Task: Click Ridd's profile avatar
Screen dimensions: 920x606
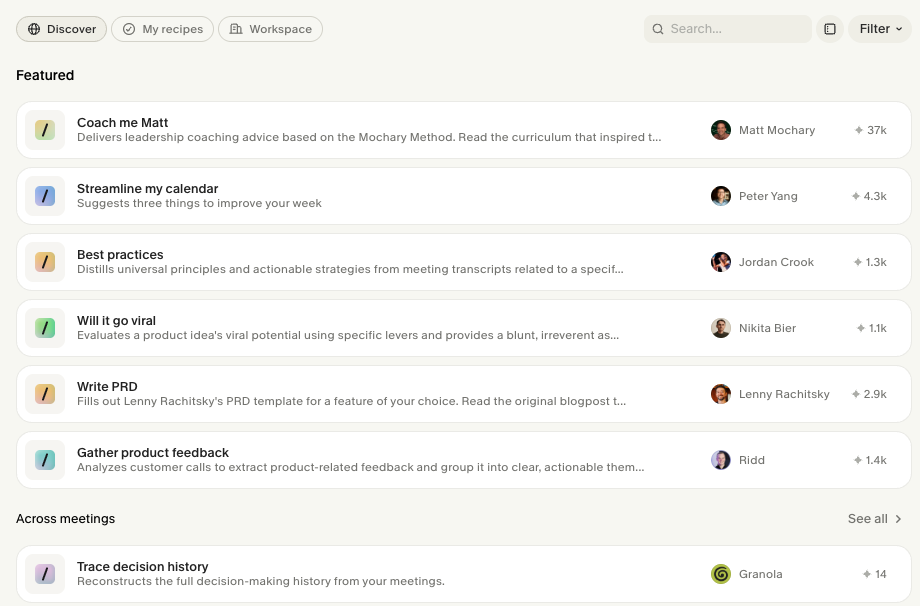Action: pos(721,460)
